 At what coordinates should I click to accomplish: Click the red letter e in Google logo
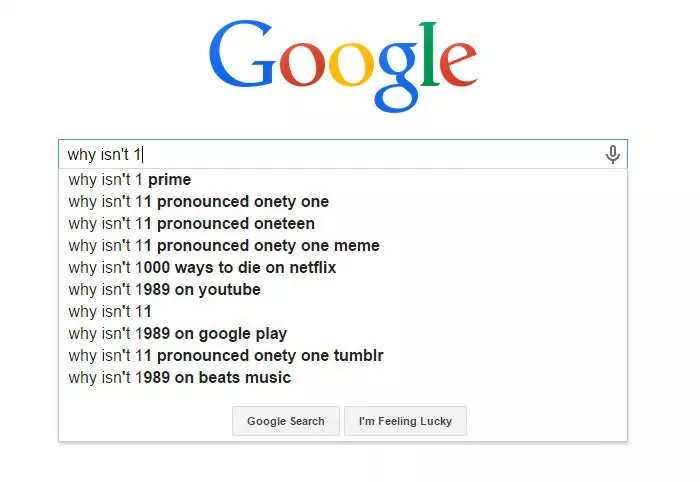459,64
